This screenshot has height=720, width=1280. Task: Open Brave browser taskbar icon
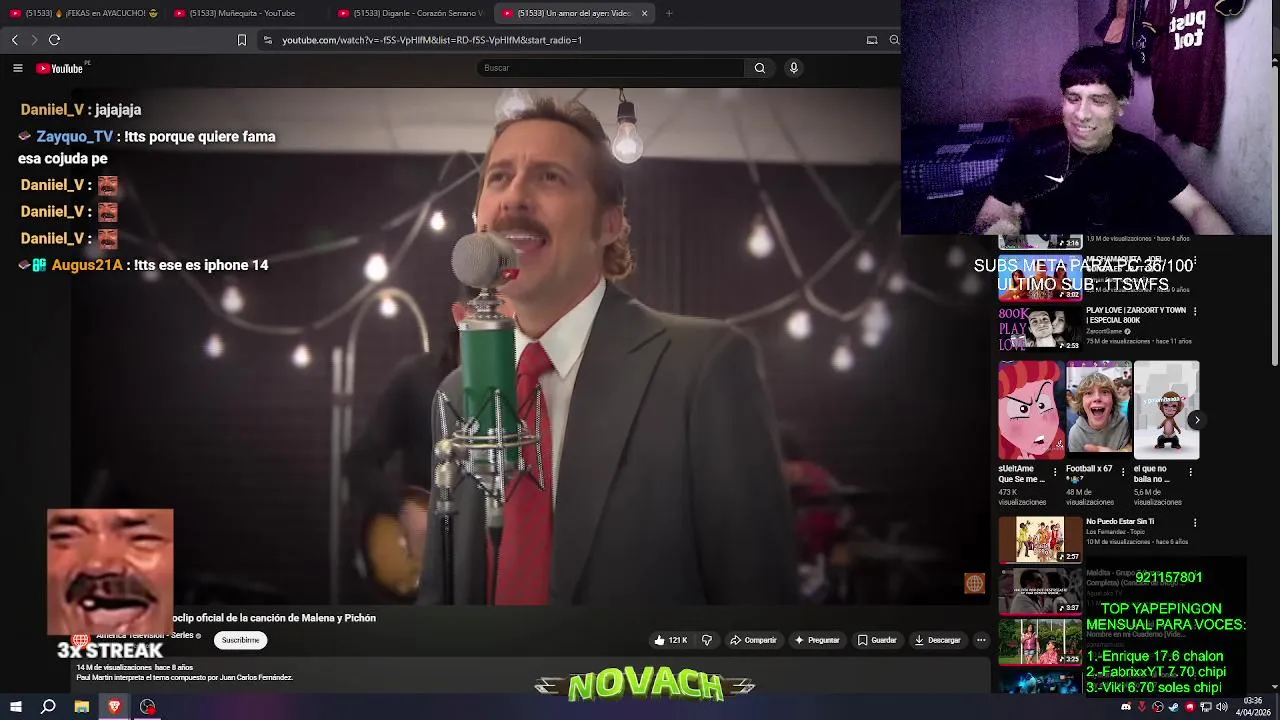115,707
